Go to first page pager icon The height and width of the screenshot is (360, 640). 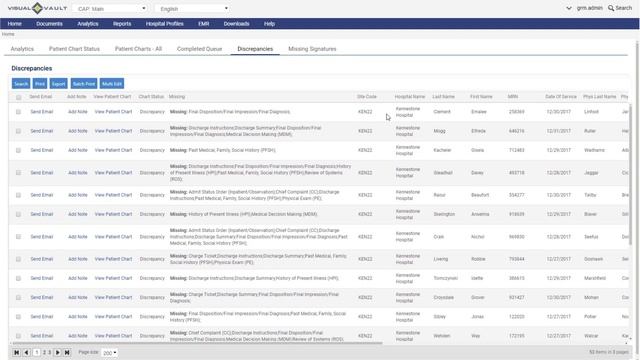click(x=16, y=352)
